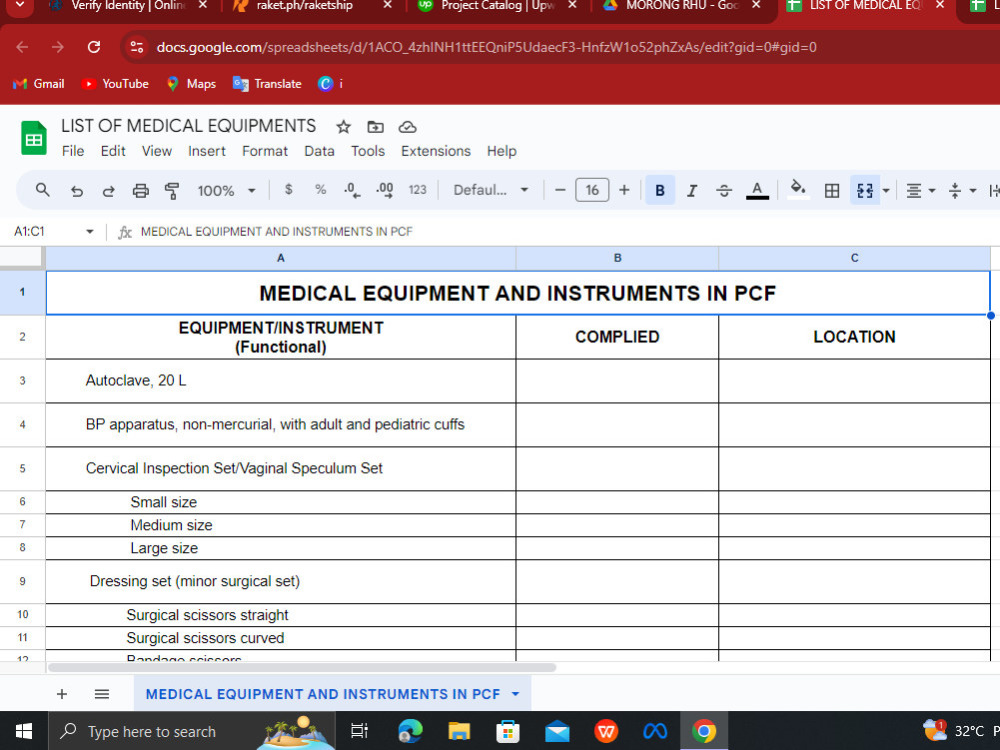Open the Tools menu

click(x=368, y=151)
